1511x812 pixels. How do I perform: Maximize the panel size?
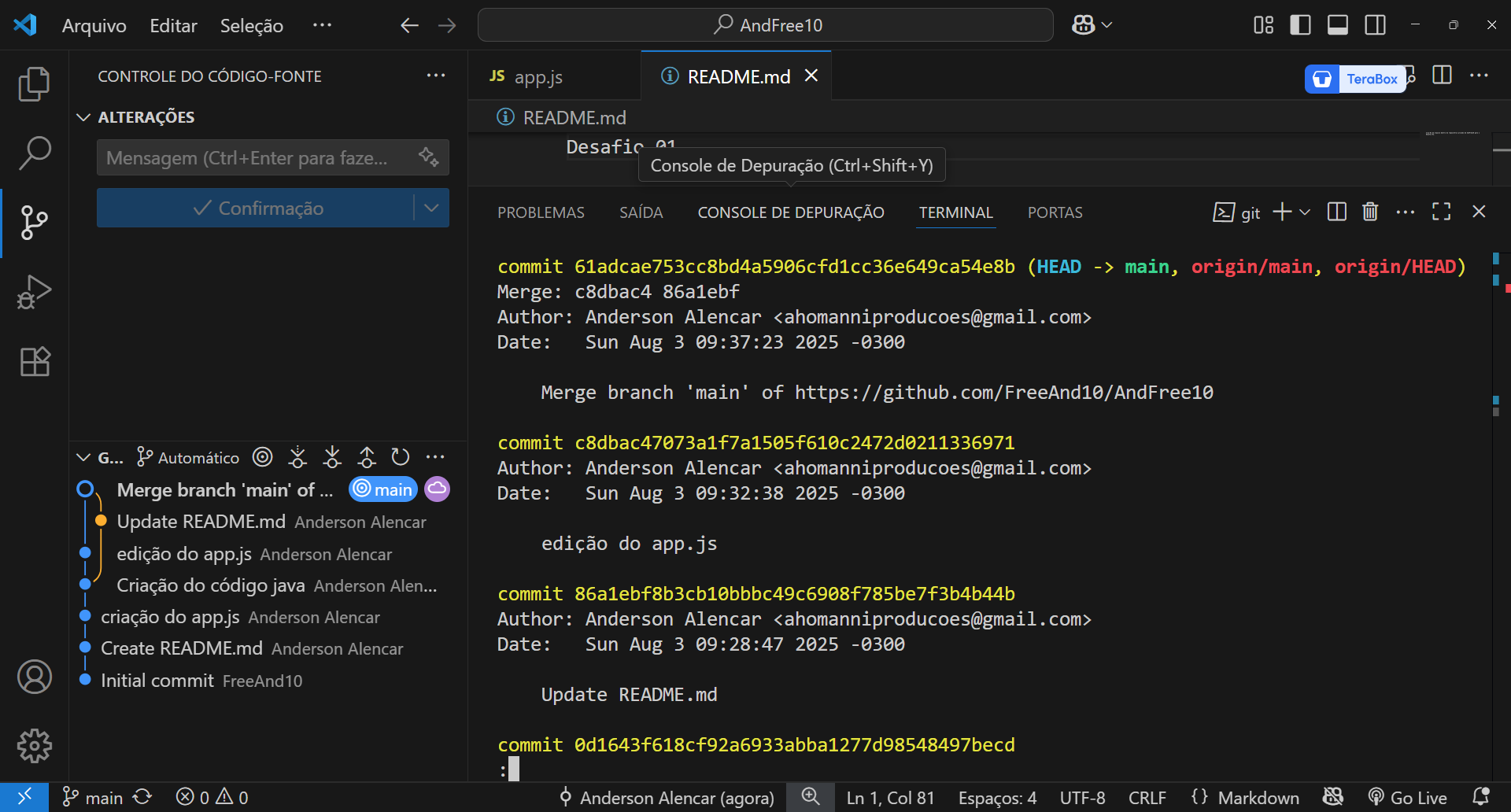coord(1441,212)
